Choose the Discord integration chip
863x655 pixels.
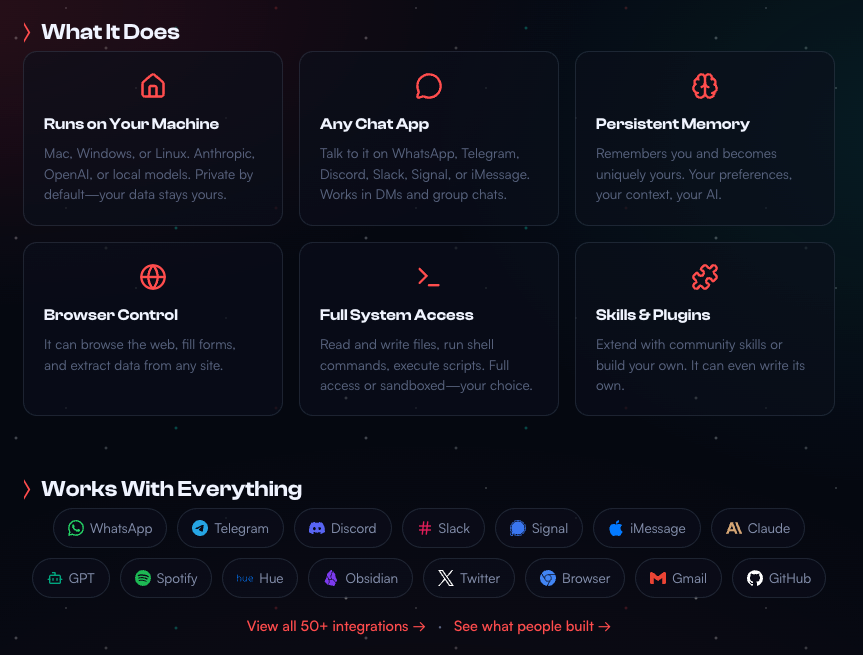pyautogui.click(x=342, y=528)
